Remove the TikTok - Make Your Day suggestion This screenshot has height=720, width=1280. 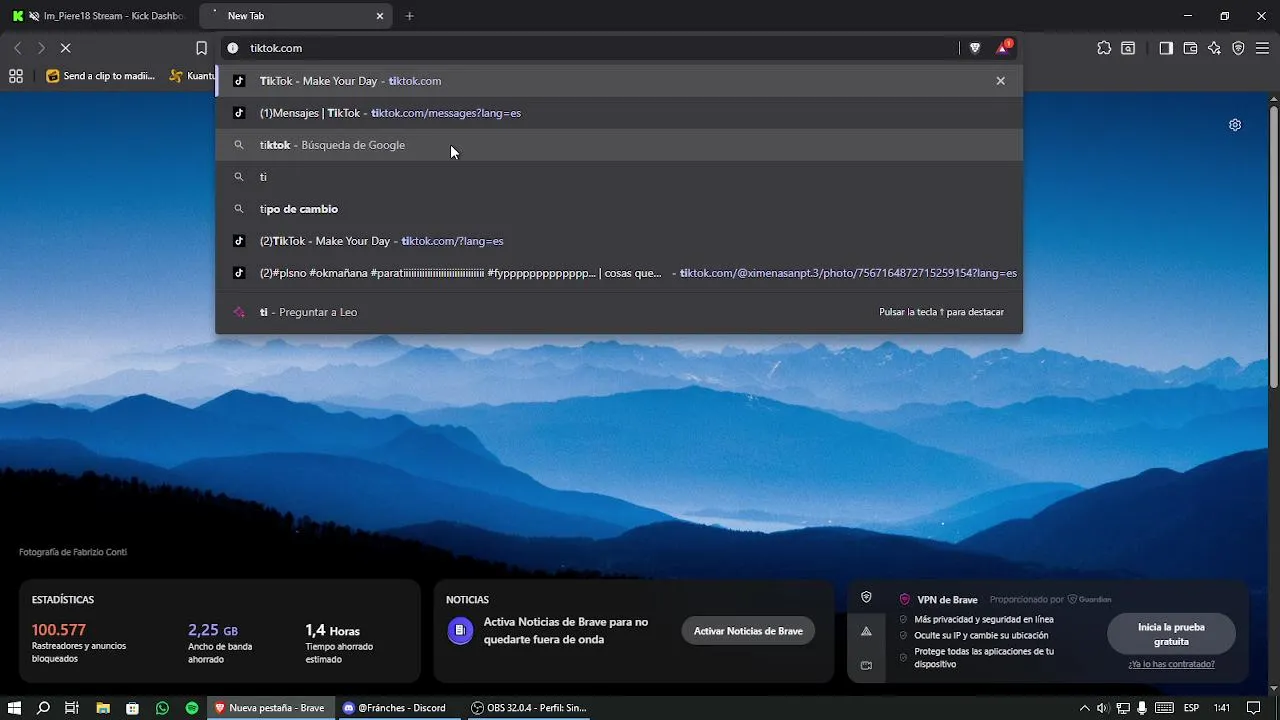point(1000,81)
